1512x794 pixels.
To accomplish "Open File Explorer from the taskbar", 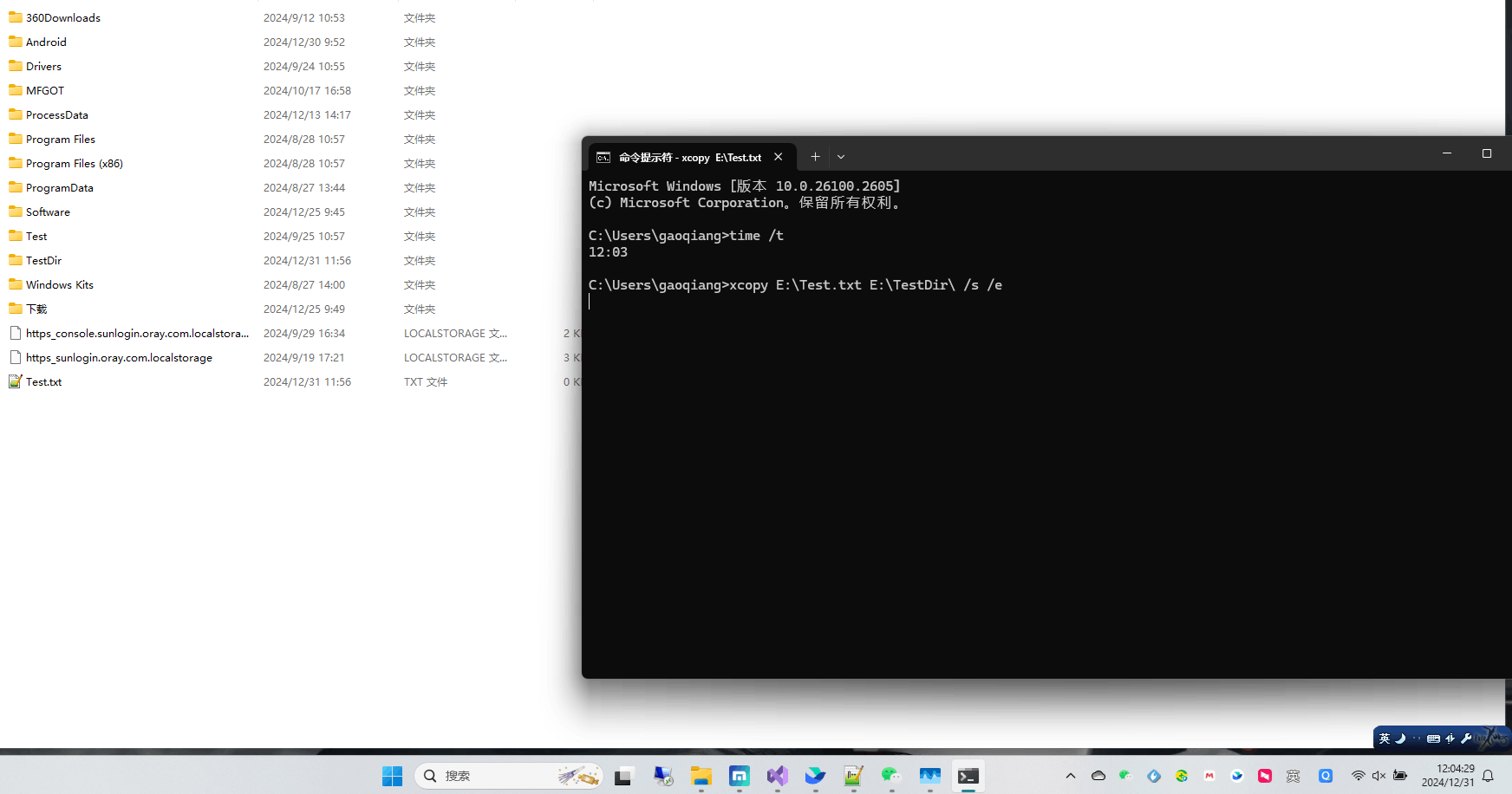I will [701, 776].
